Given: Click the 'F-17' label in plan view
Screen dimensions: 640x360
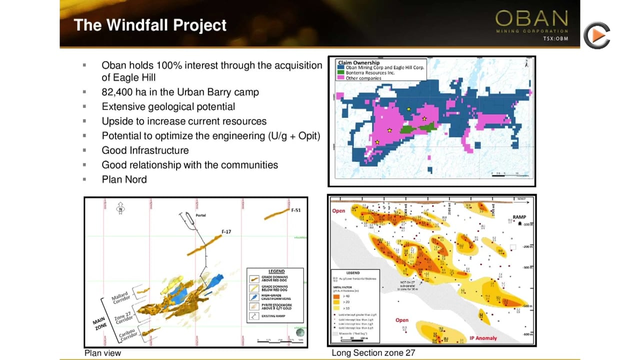Looking at the screenshot, I should click(x=226, y=231).
